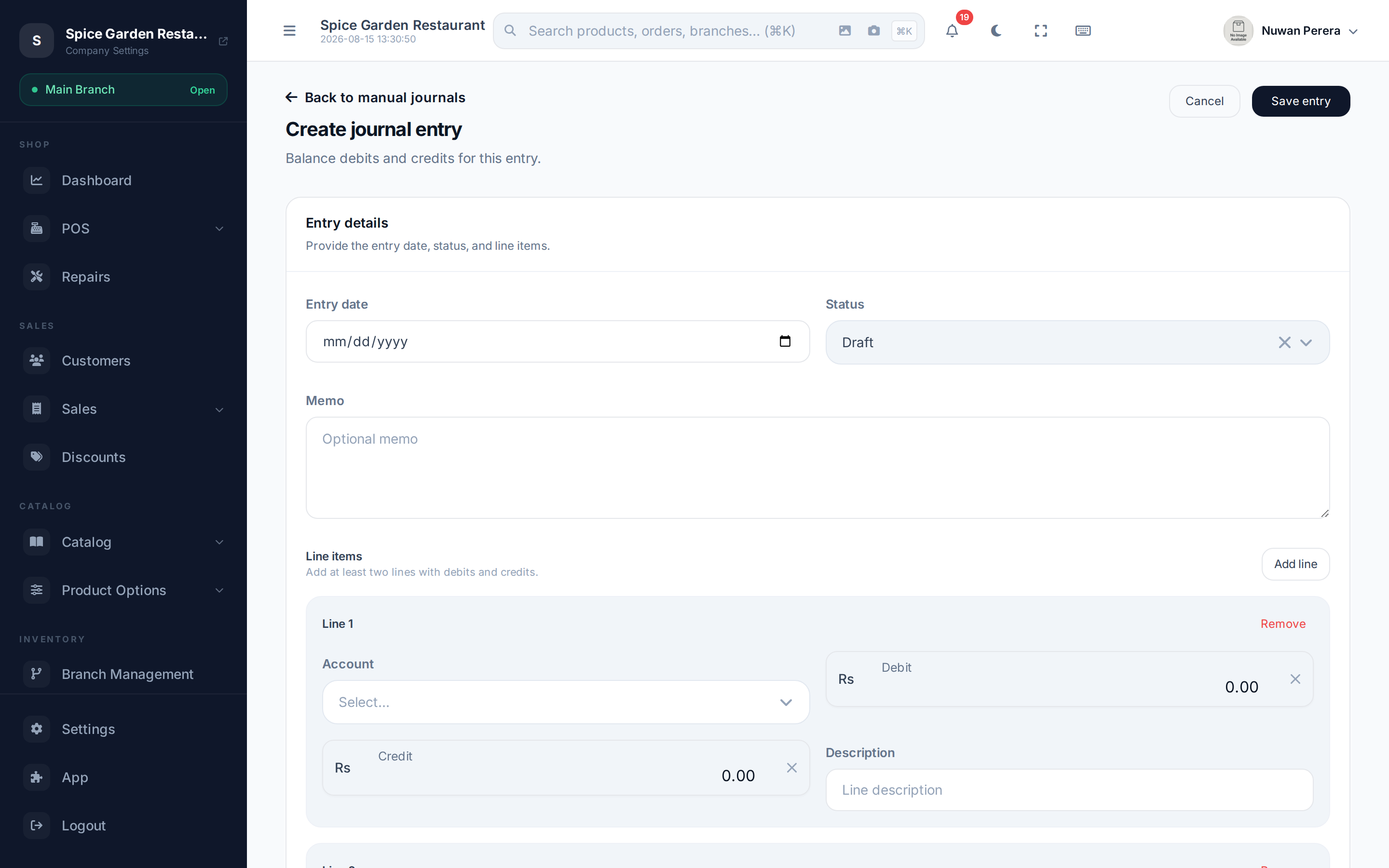The width and height of the screenshot is (1389, 868).
Task: Go back to manual journals
Action: pos(375,97)
